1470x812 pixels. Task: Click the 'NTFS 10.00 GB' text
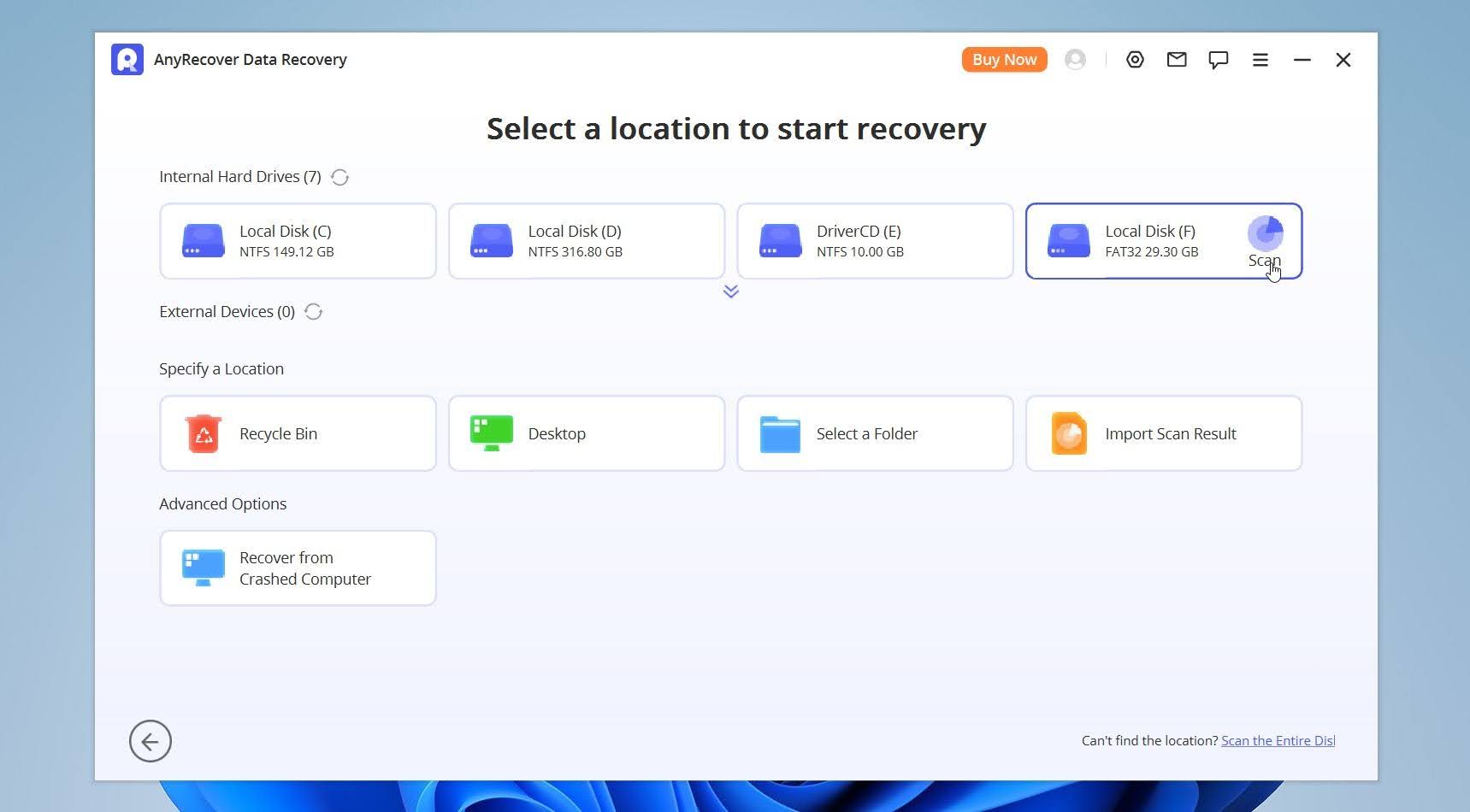pos(860,252)
